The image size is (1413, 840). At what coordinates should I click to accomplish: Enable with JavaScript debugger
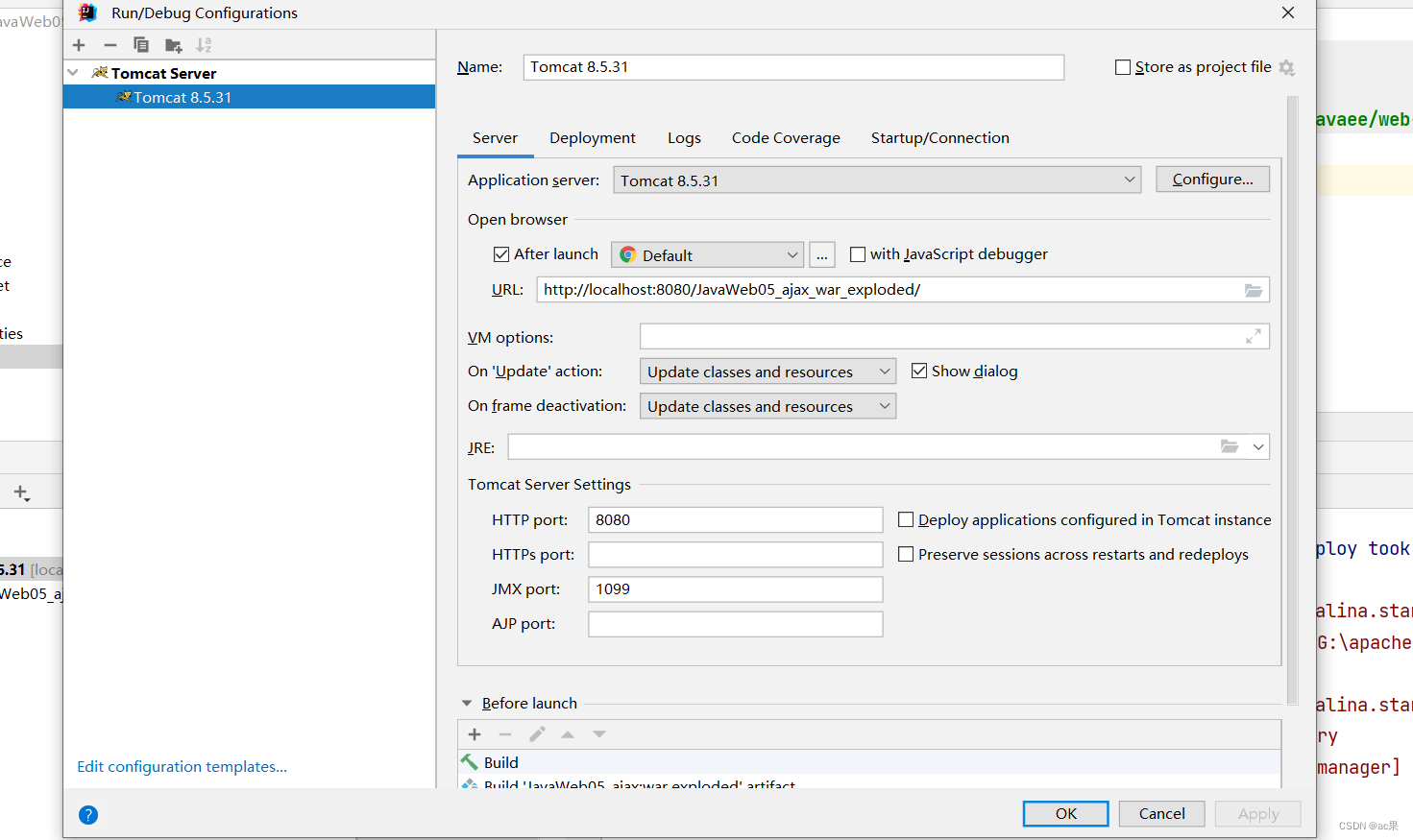click(x=858, y=254)
